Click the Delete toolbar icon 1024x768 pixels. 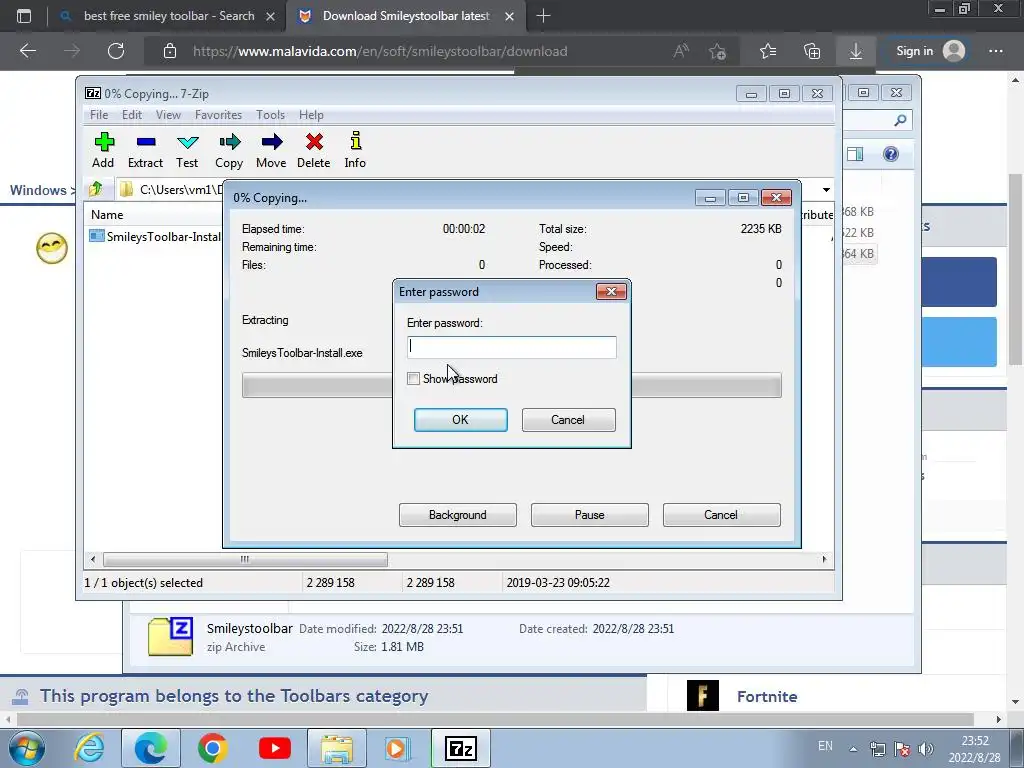click(x=313, y=150)
